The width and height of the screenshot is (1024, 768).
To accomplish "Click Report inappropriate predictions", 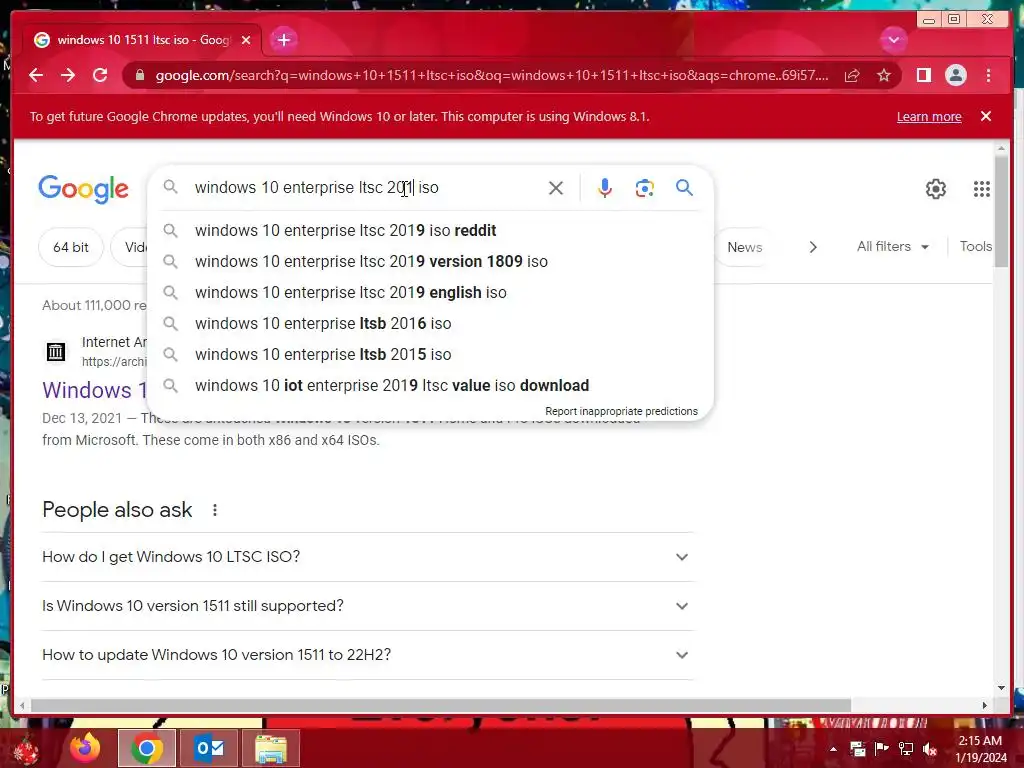I will pos(621,411).
